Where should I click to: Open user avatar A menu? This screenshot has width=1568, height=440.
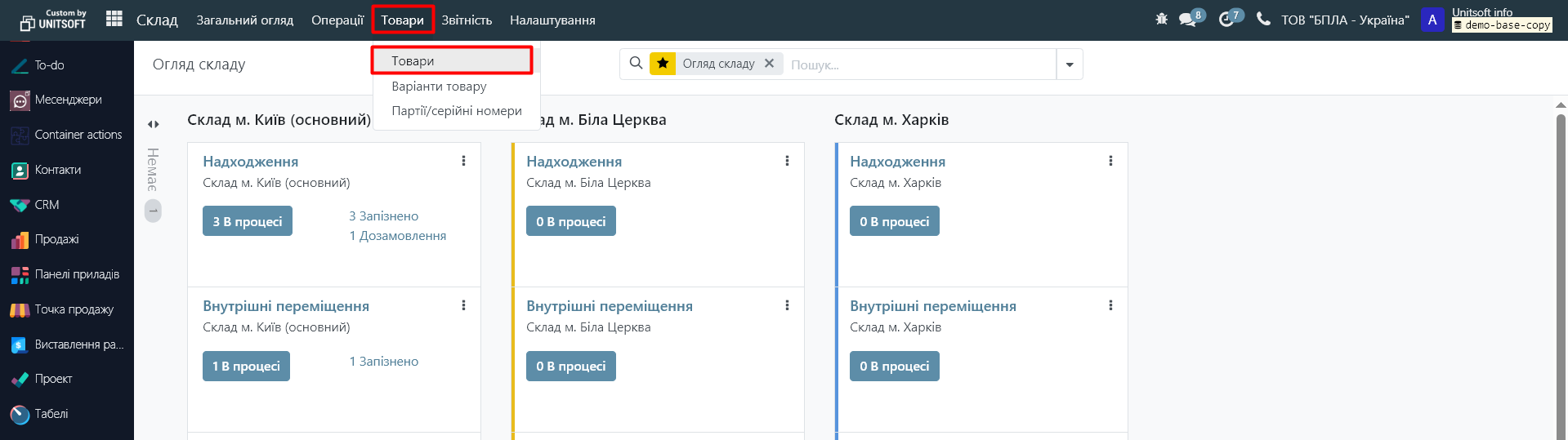[1432, 20]
